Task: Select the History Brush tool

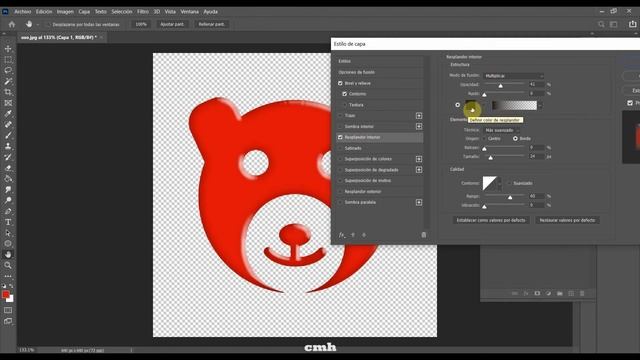Action: [8, 157]
